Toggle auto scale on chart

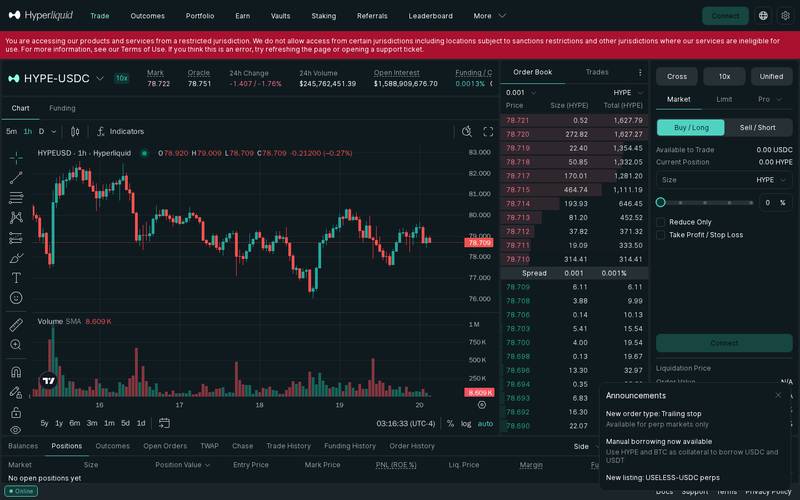pyautogui.click(x=485, y=423)
